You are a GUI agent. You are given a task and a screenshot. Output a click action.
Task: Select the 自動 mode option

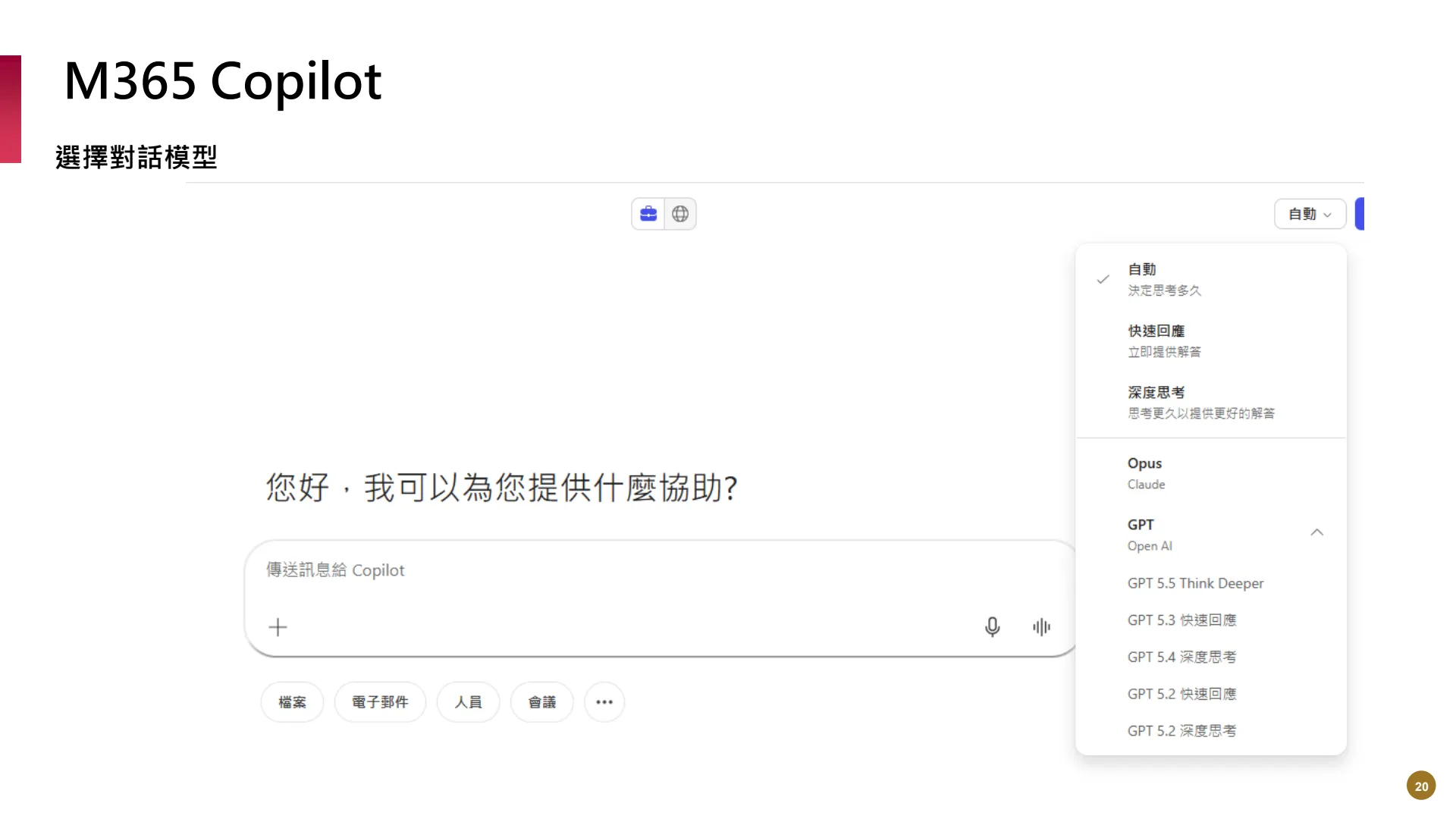(x=1210, y=279)
